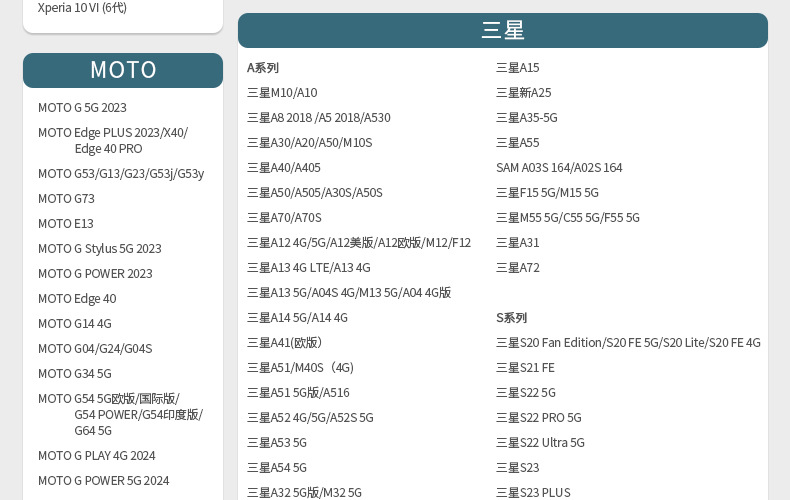The width and height of the screenshot is (790, 500).
Task: Select 三星A70/A70S
Action: click(x=284, y=218)
